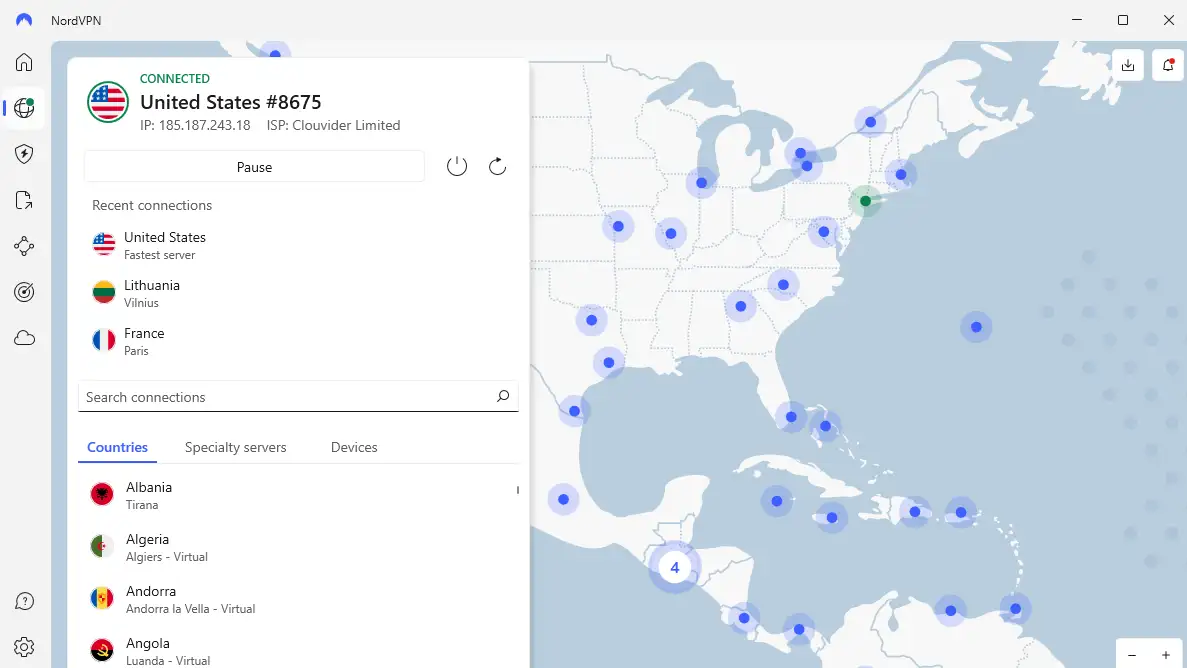Disconnect using the power button
This screenshot has height=668, width=1187.
tap(457, 166)
